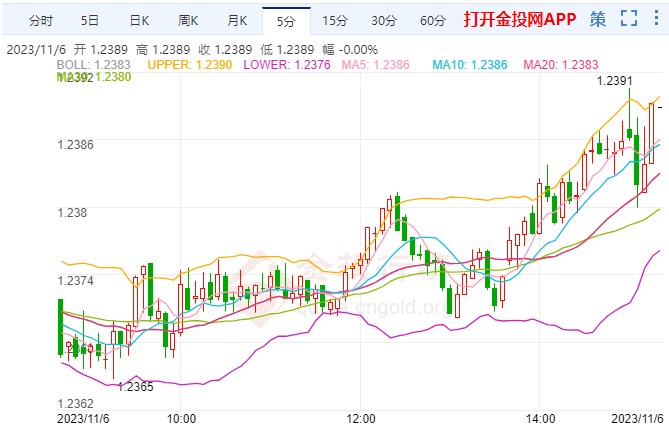Screen dimensions: 669x424
Task: Select the 5日 chart tab
Action: (90, 20)
